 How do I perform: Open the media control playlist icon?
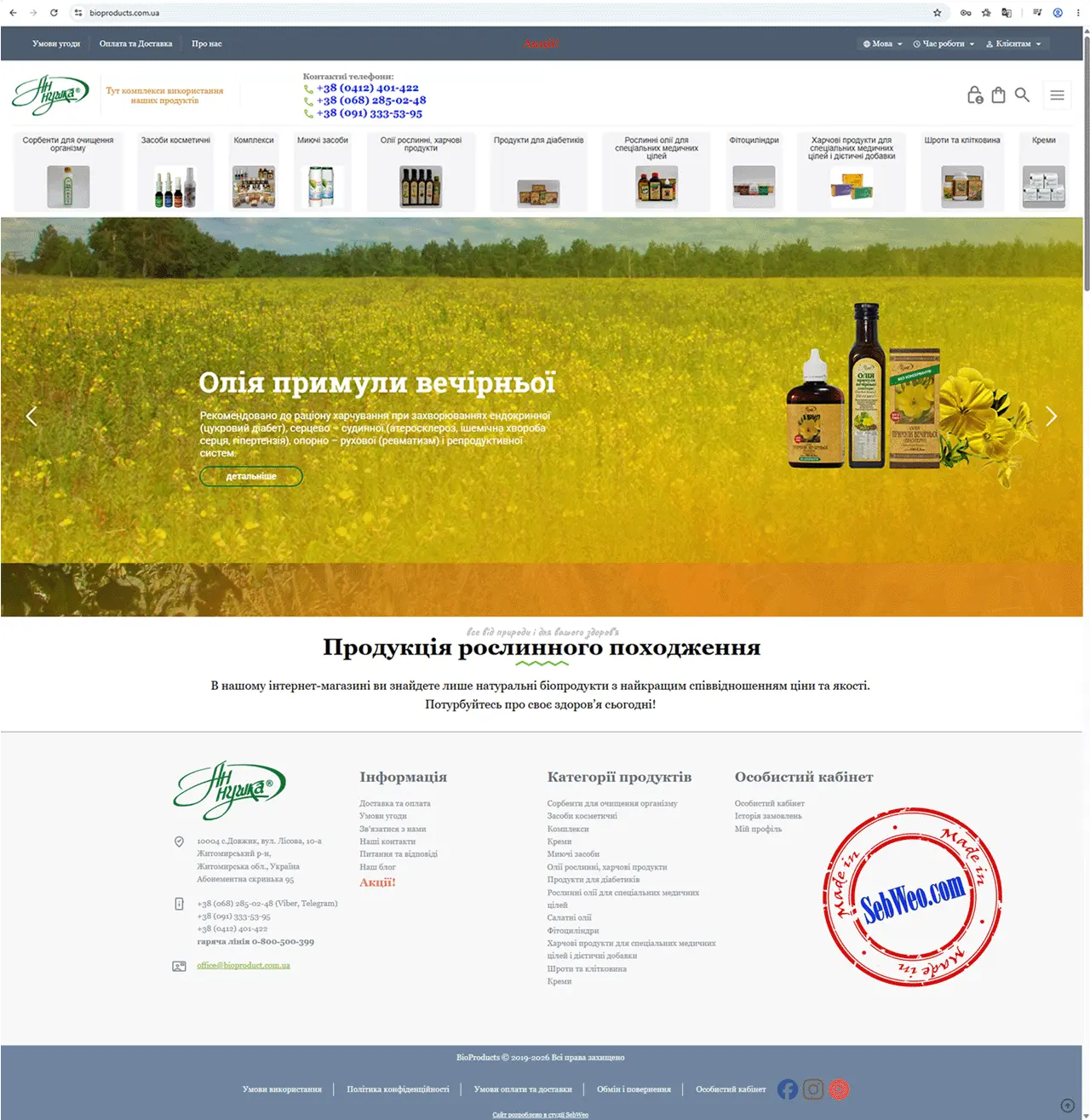point(1037,13)
